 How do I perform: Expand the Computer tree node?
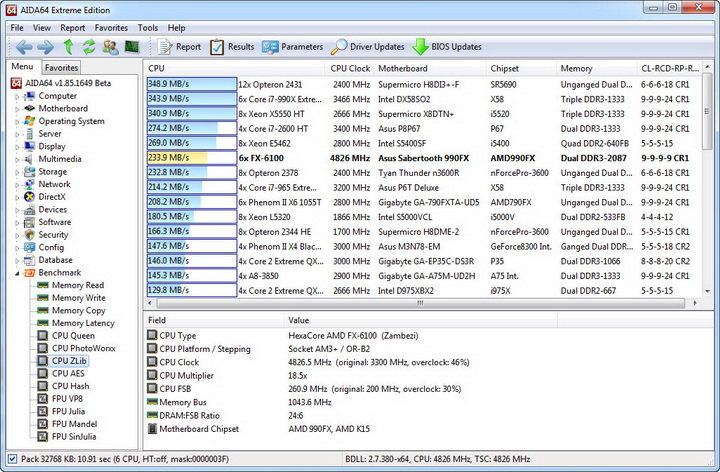[x=17, y=96]
